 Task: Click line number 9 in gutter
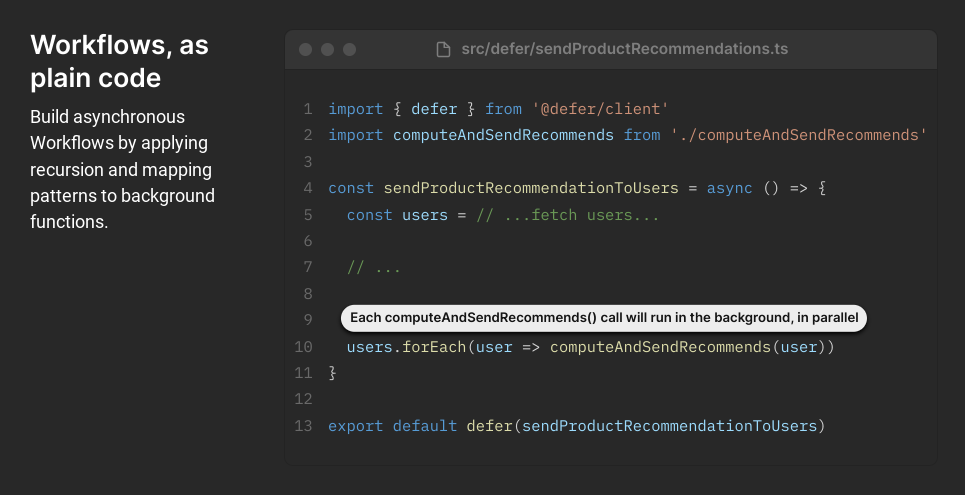coord(308,320)
